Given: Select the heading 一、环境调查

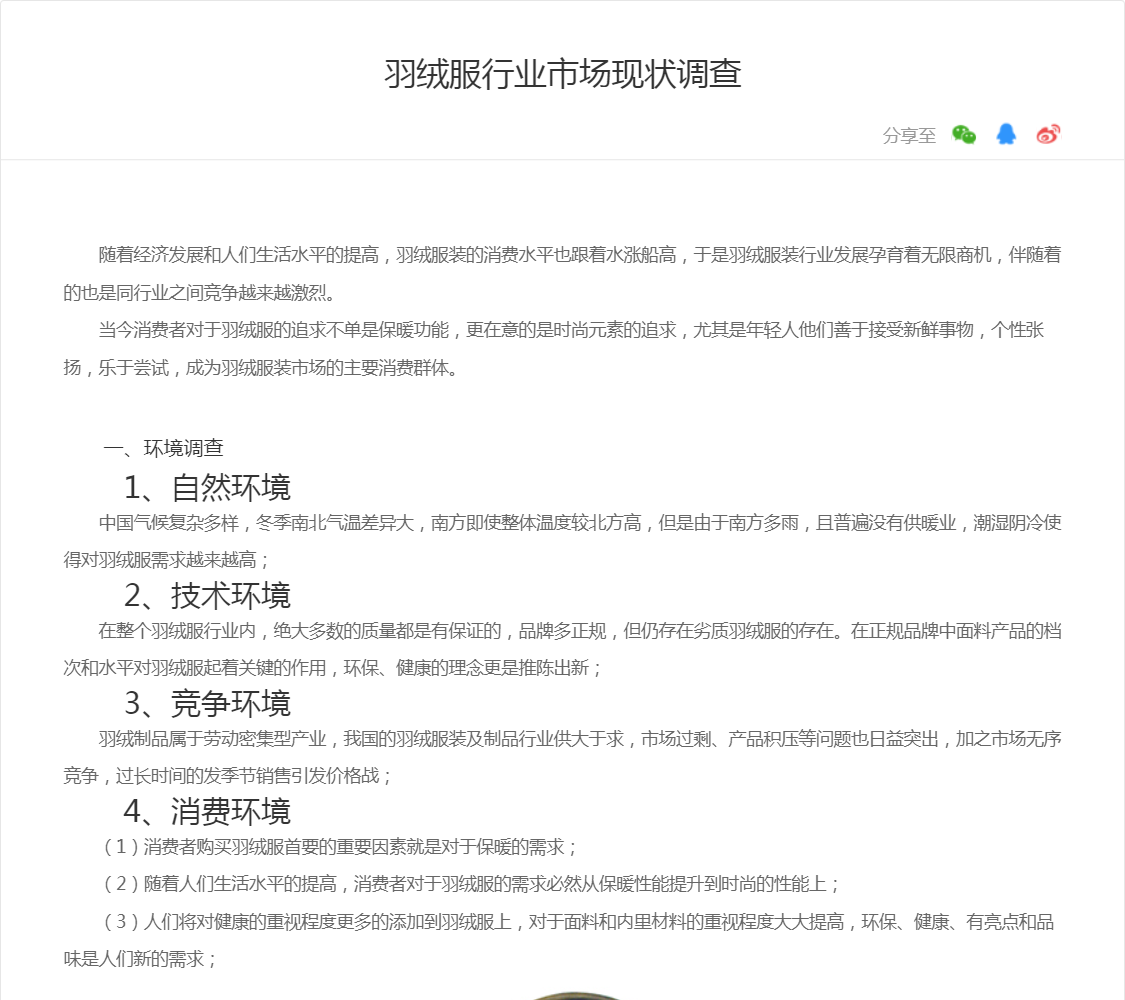Looking at the screenshot, I should (164, 448).
